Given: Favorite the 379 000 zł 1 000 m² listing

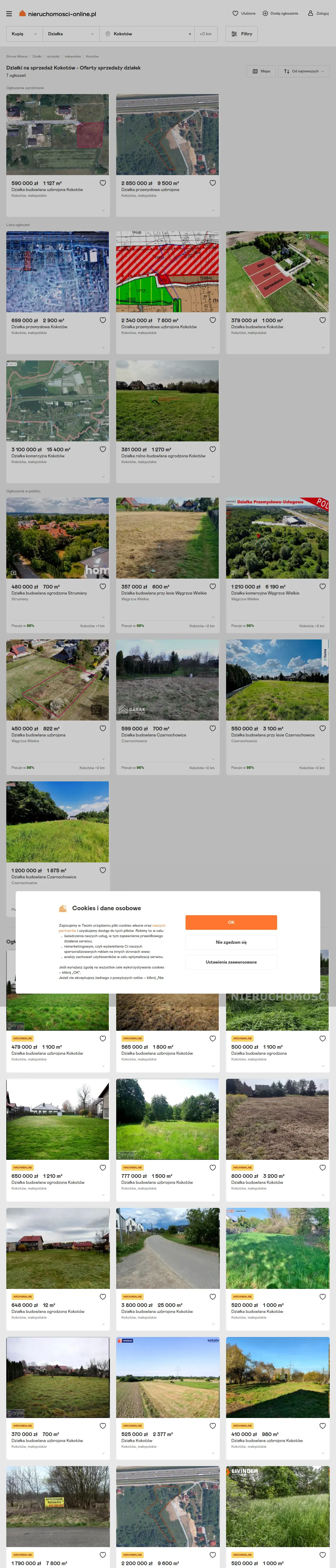Looking at the screenshot, I should [x=323, y=320].
